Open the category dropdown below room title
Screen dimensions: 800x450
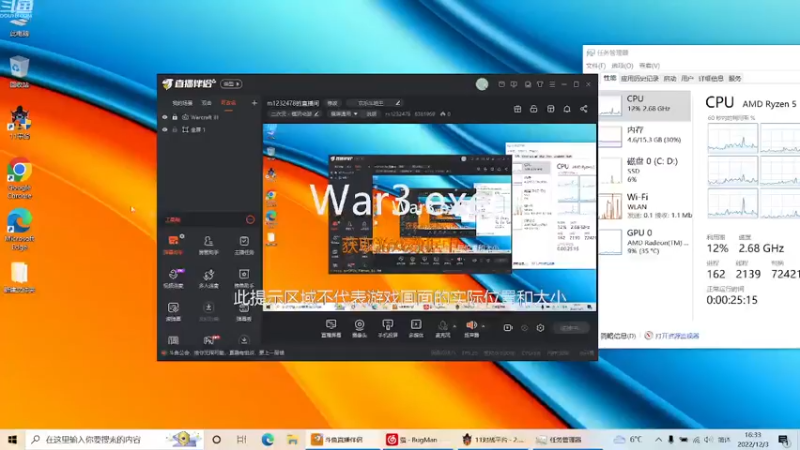point(344,114)
